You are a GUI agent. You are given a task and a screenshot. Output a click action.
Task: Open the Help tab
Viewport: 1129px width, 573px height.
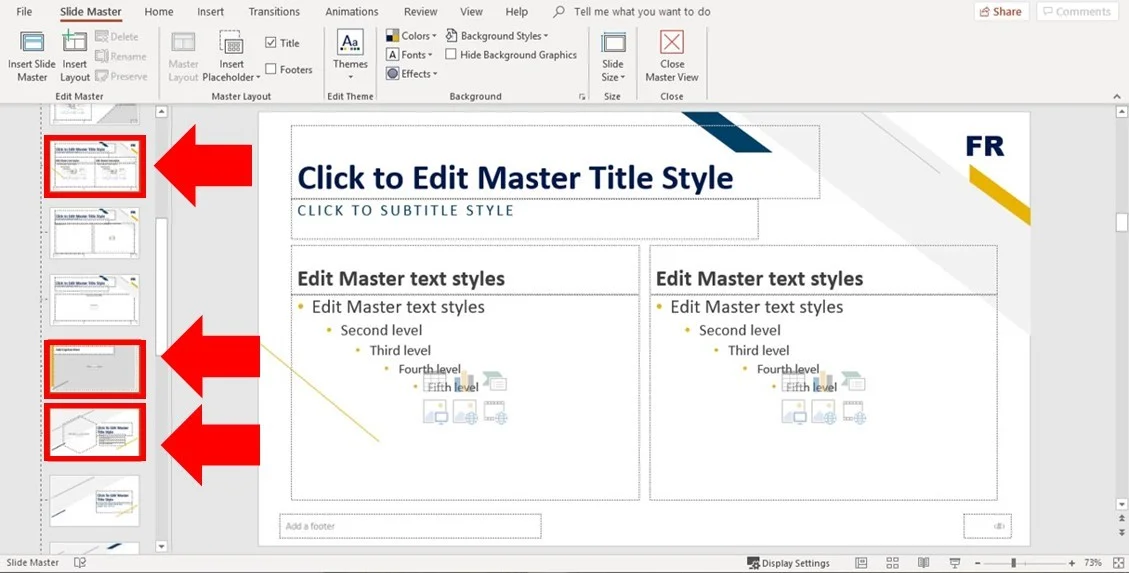(x=516, y=12)
